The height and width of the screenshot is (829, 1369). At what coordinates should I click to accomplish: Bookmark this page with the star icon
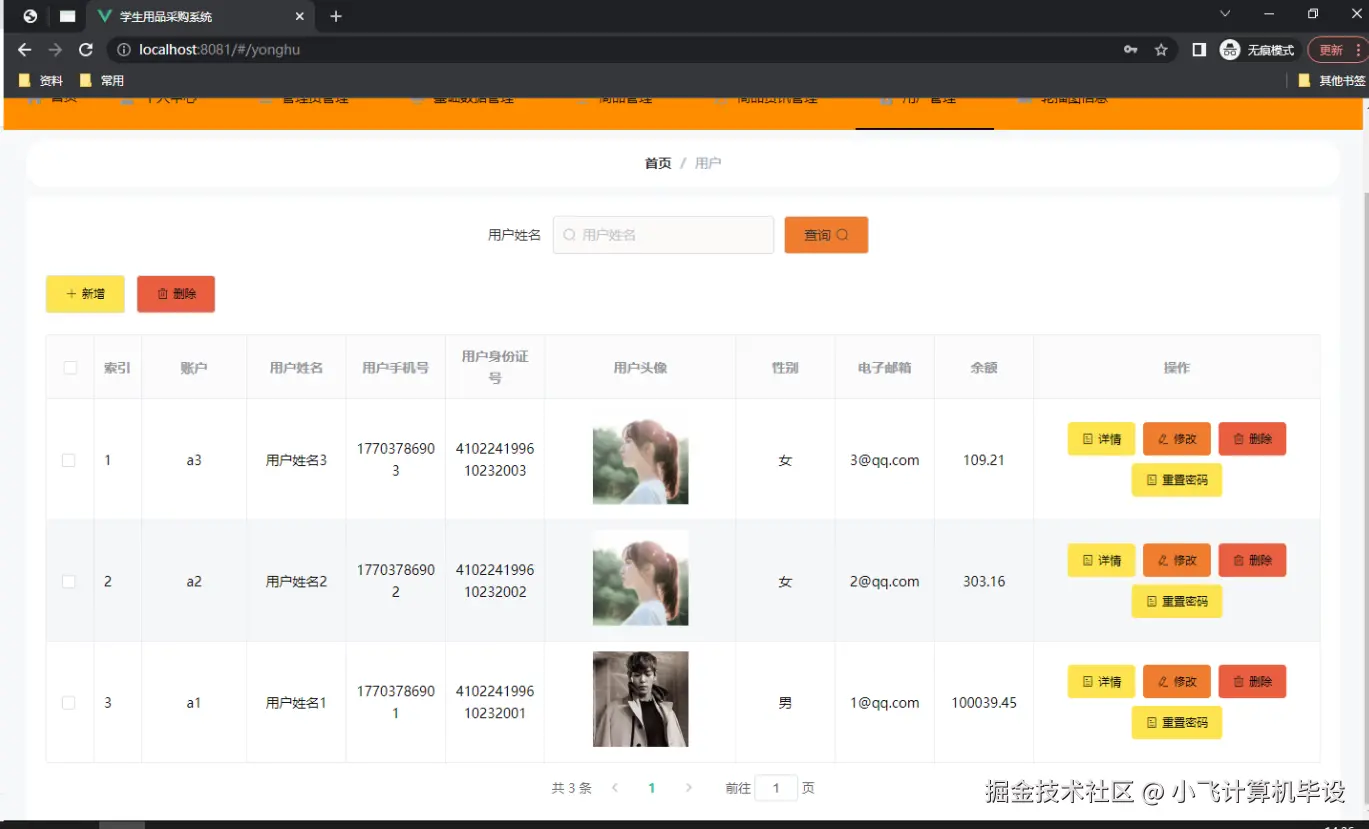click(x=1161, y=50)
